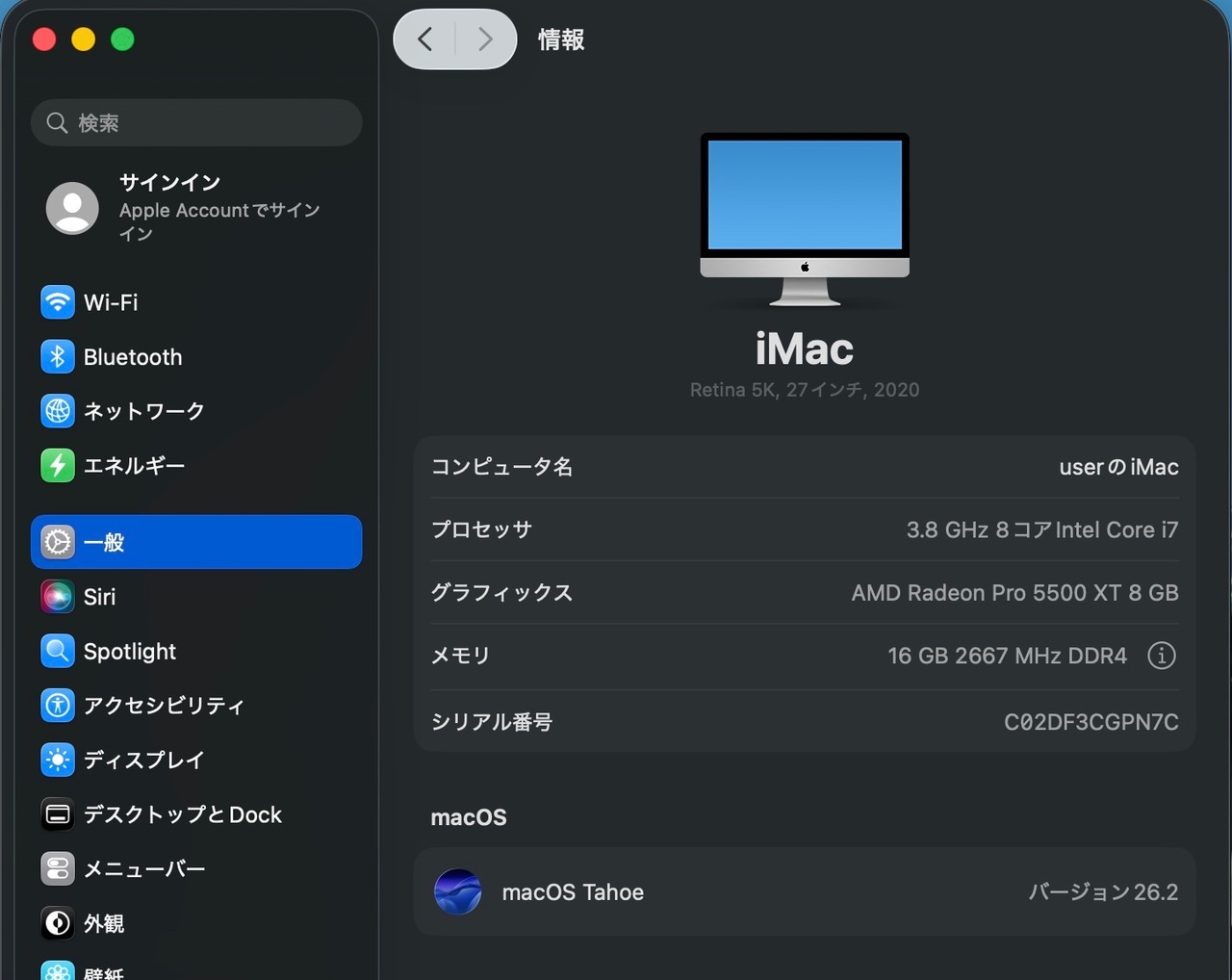Click the 情報 page title

pos(561,39)
